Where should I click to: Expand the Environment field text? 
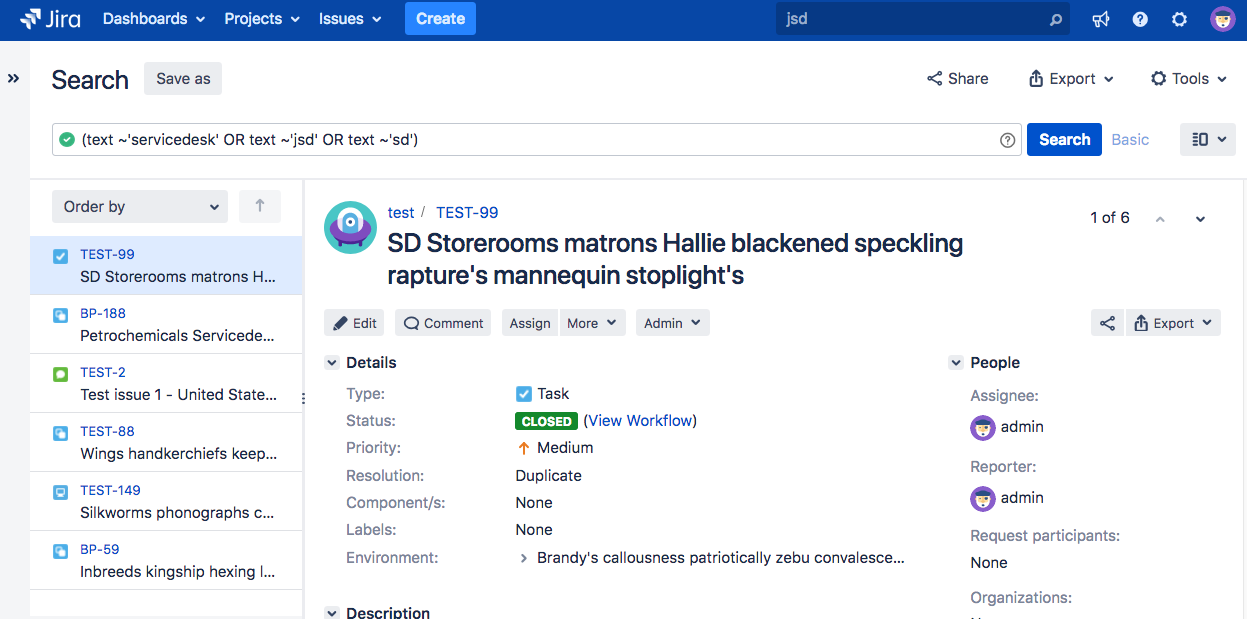[524, 558]
